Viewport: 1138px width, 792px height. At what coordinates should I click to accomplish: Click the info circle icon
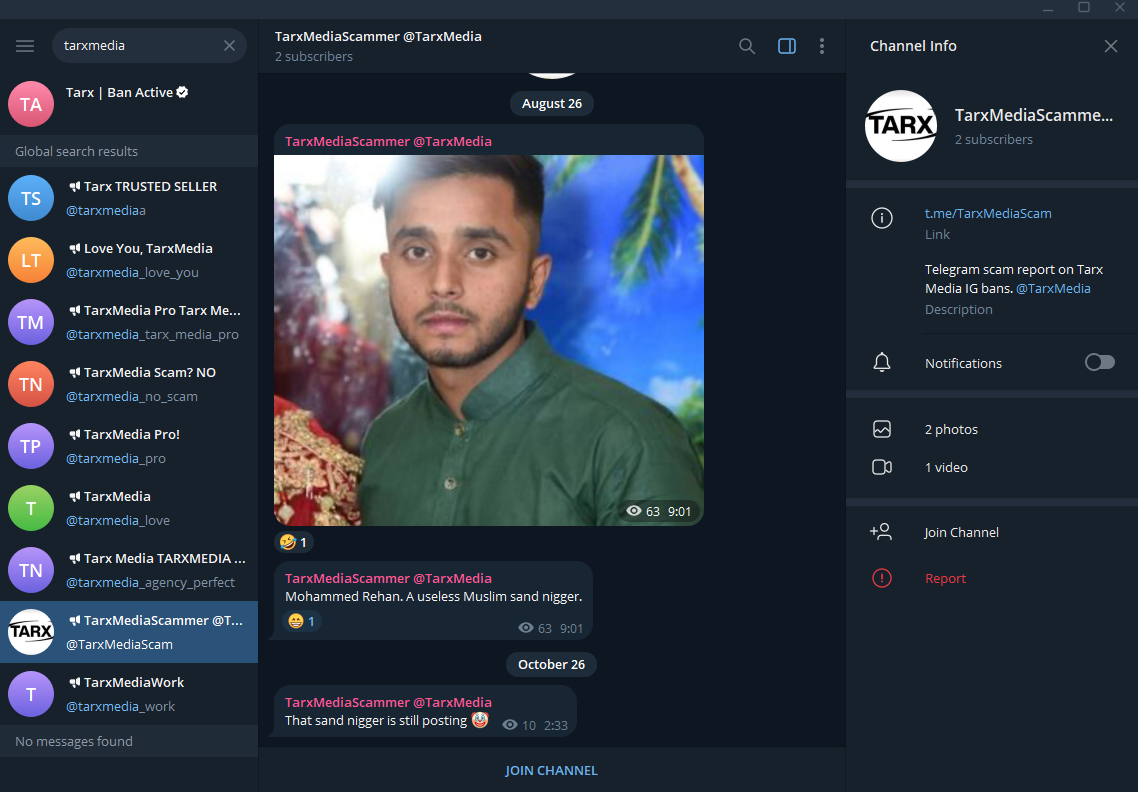(x=882, y=218)
